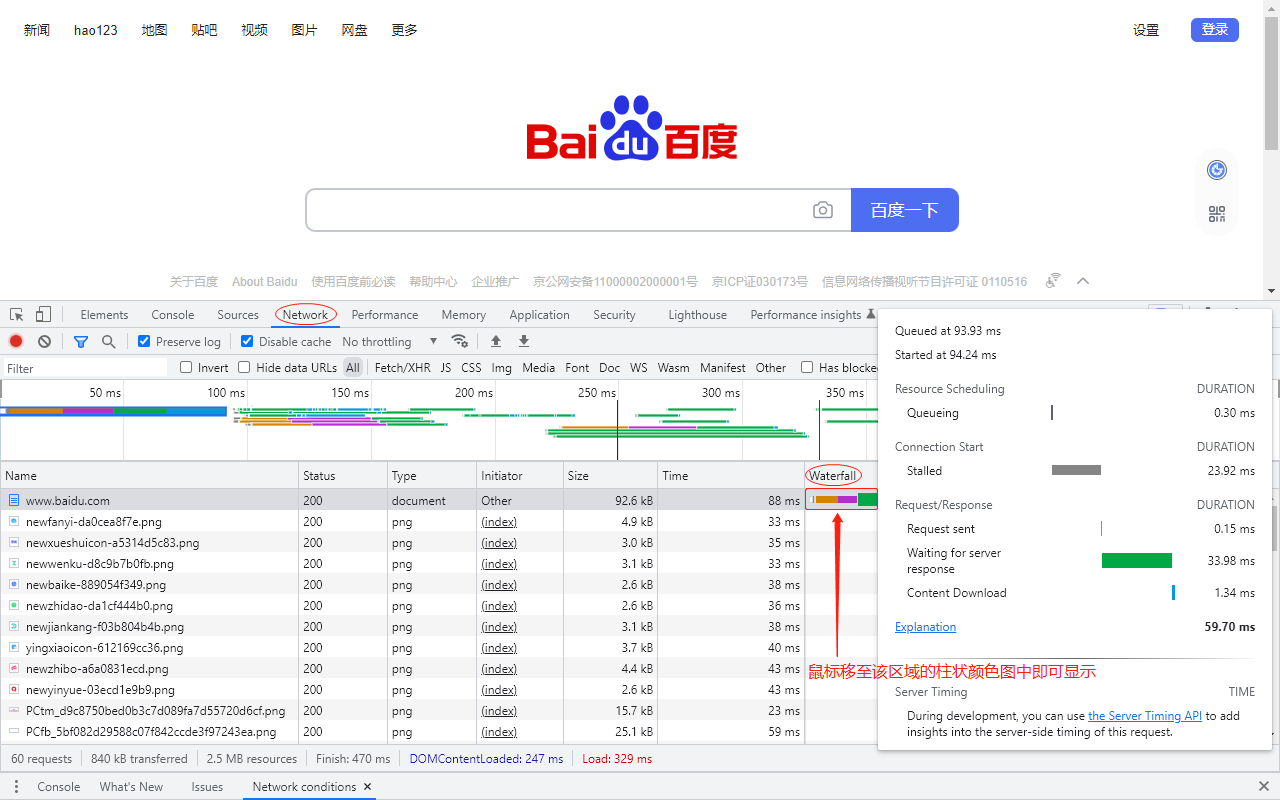Stop recording network log (red dot)
The width and height of the screenshot is (1280, 800).
coord(16,341)
